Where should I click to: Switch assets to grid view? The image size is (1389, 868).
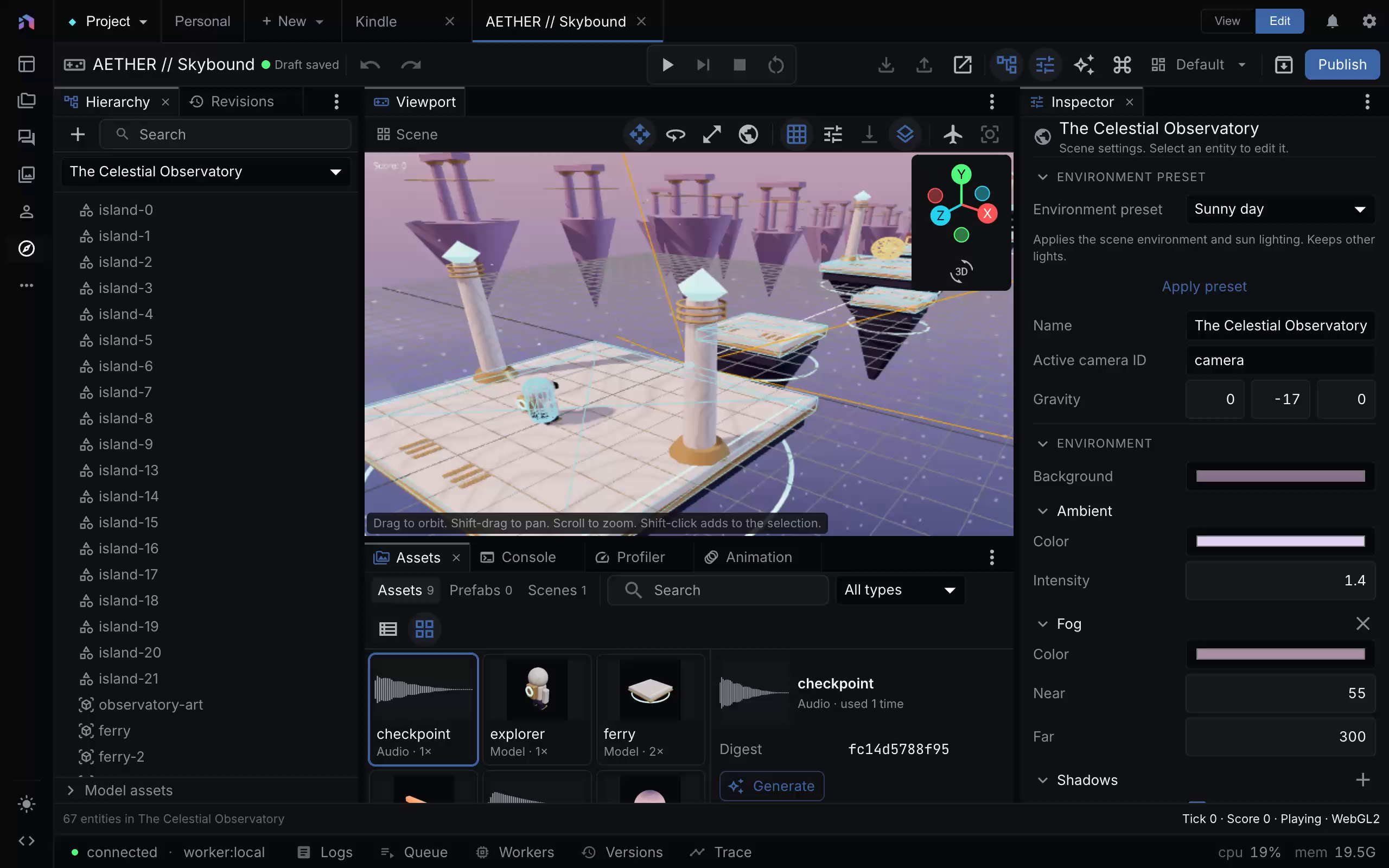coord(424,629)
